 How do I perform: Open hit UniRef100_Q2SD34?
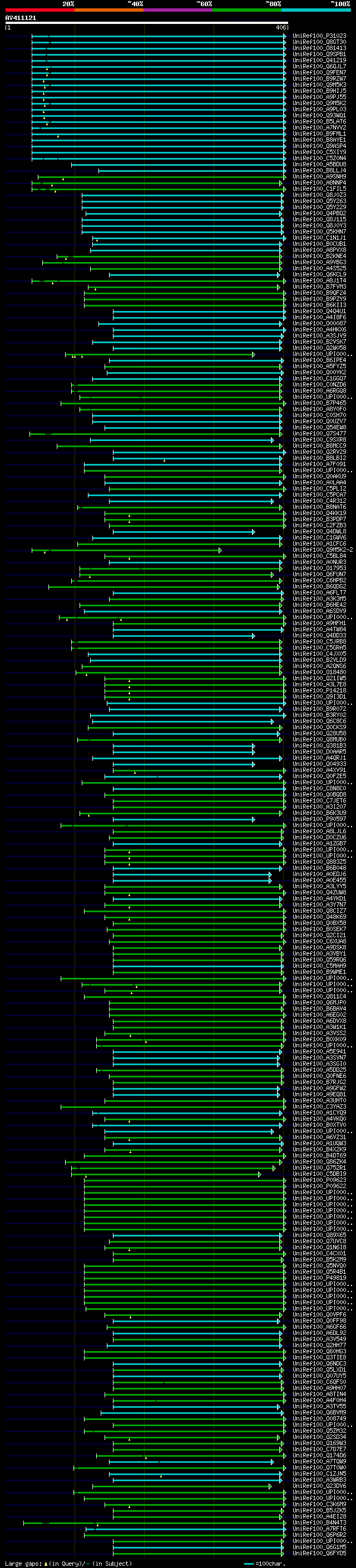pyautogui.click(x=319, y=1437)
